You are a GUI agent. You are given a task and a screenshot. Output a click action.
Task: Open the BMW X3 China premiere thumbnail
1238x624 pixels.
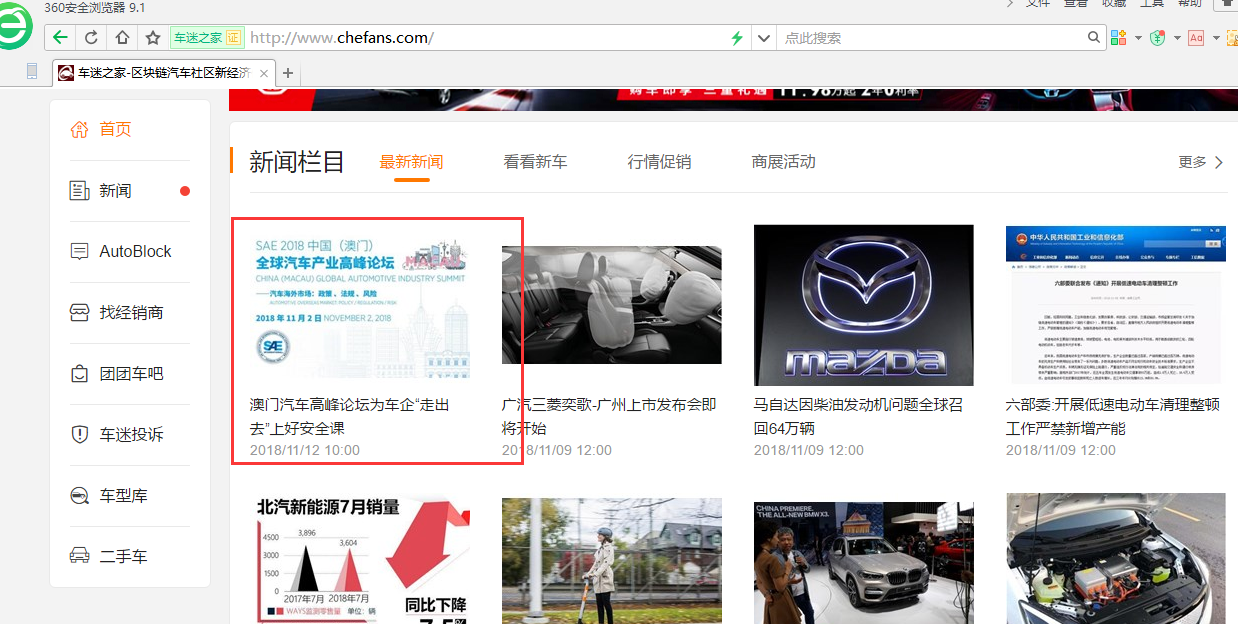click(x=864, y=561)
